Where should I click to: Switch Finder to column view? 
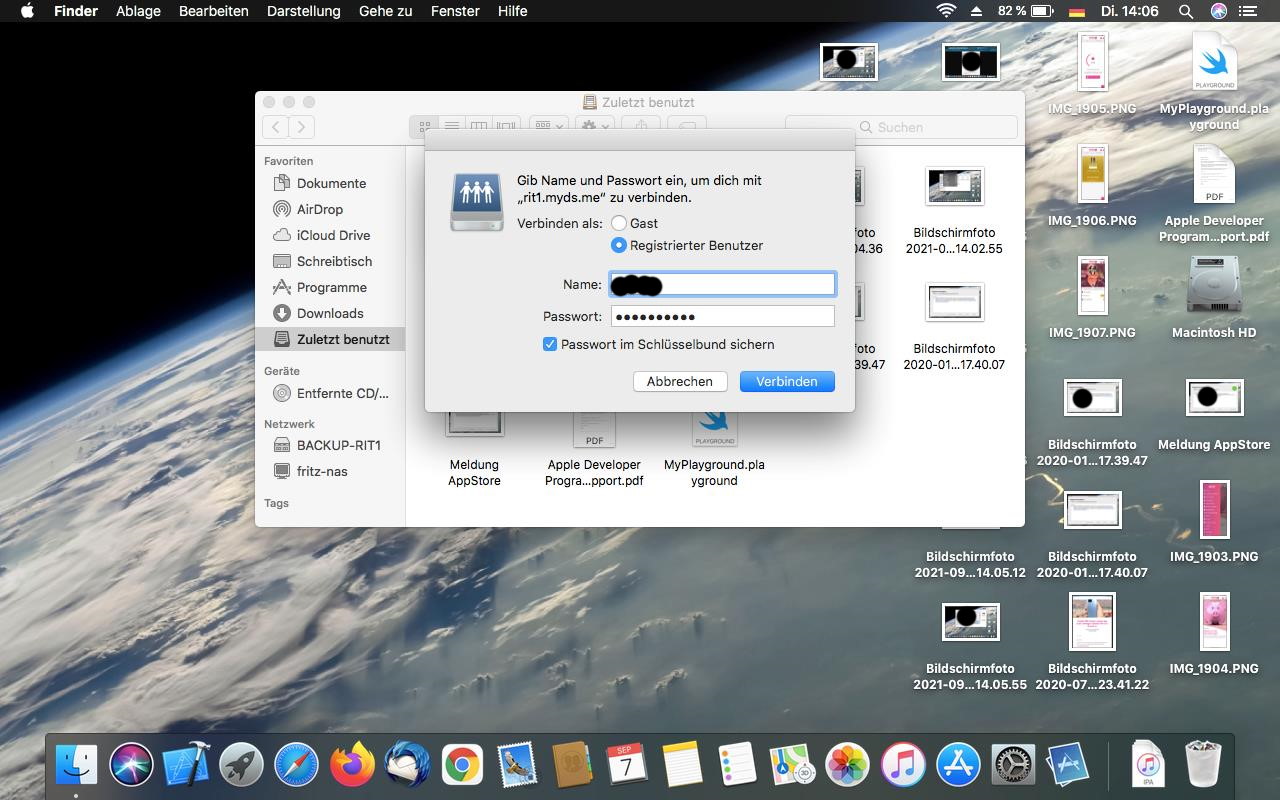(478, 126)
